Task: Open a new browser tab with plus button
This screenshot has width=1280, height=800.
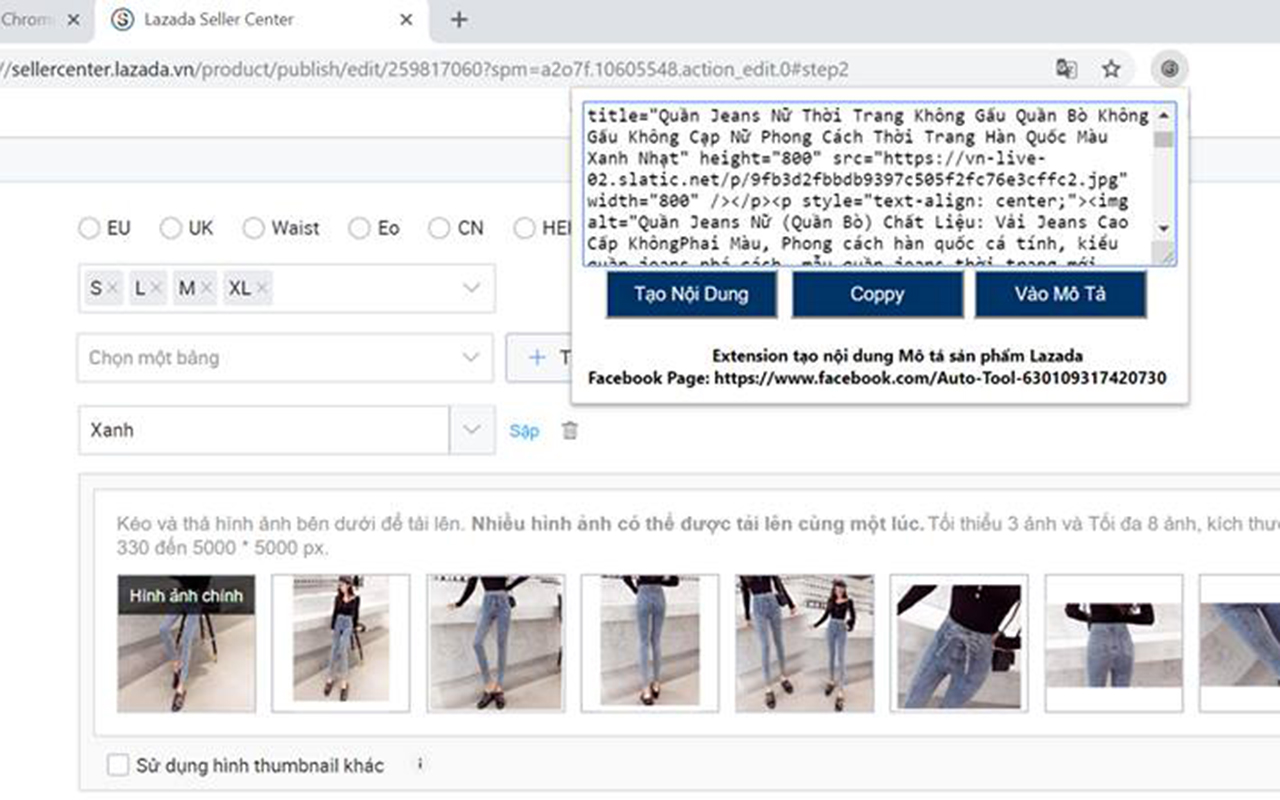Action: [457, 19]
